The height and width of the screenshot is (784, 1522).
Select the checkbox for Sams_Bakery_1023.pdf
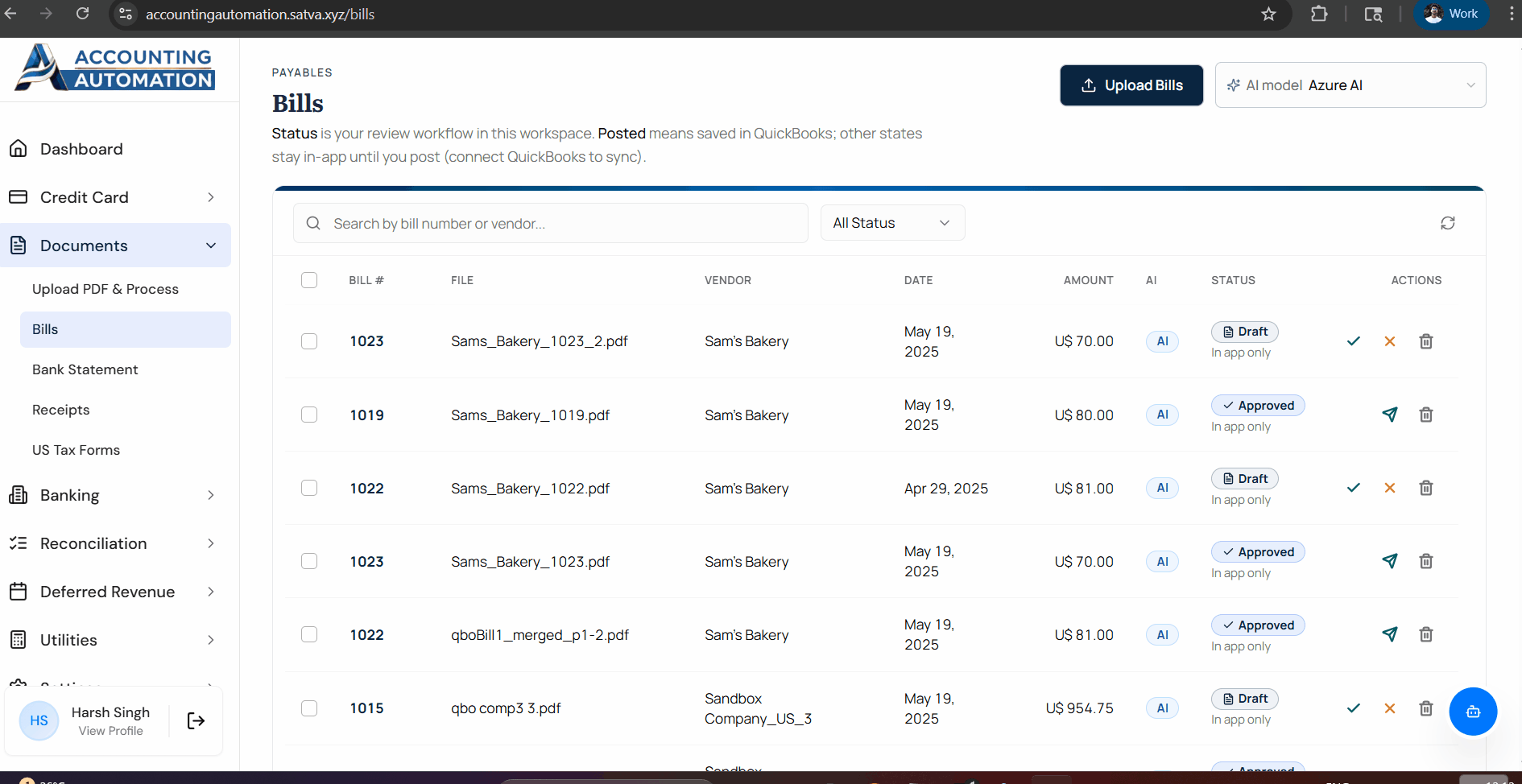pyautogui.click(x=309, y=561)
